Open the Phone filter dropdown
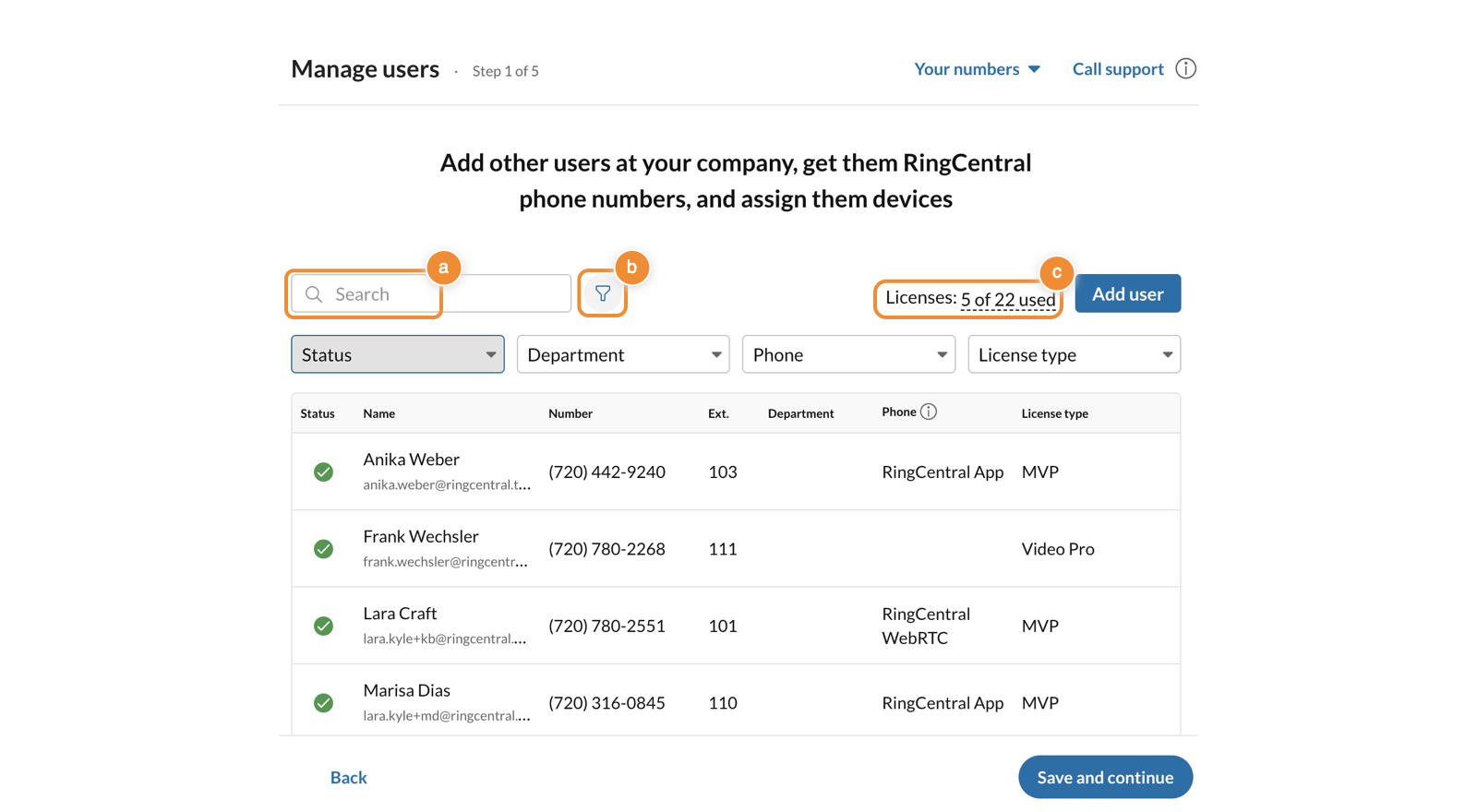 (848, 354)
